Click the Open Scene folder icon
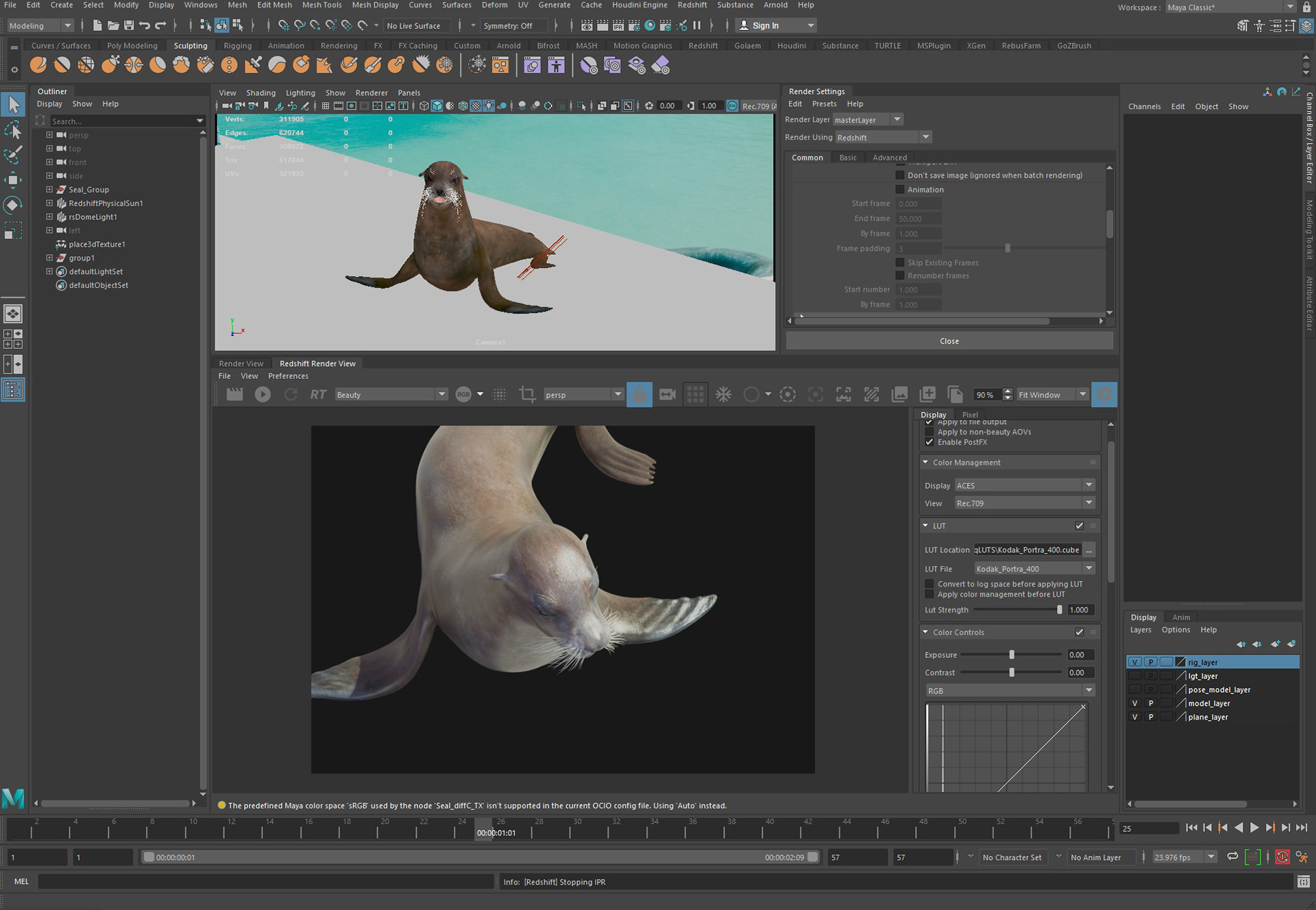1316x910 pixels. pos(113,25)
